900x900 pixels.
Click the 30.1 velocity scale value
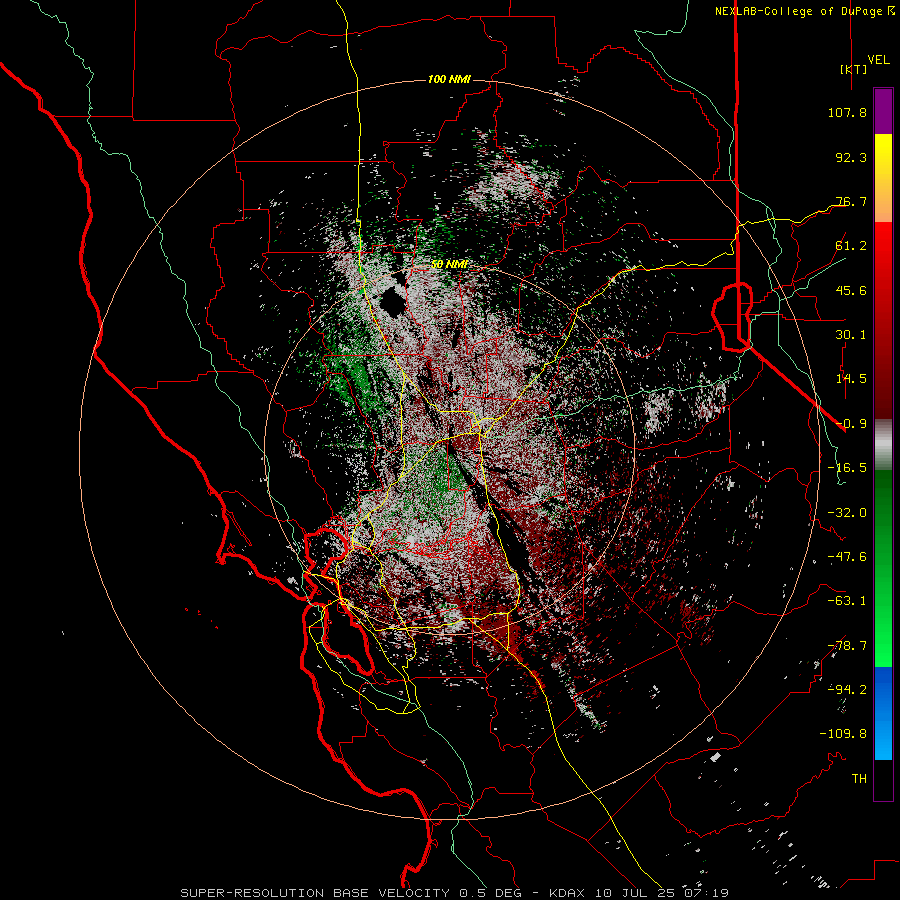[x=851, y=335]
